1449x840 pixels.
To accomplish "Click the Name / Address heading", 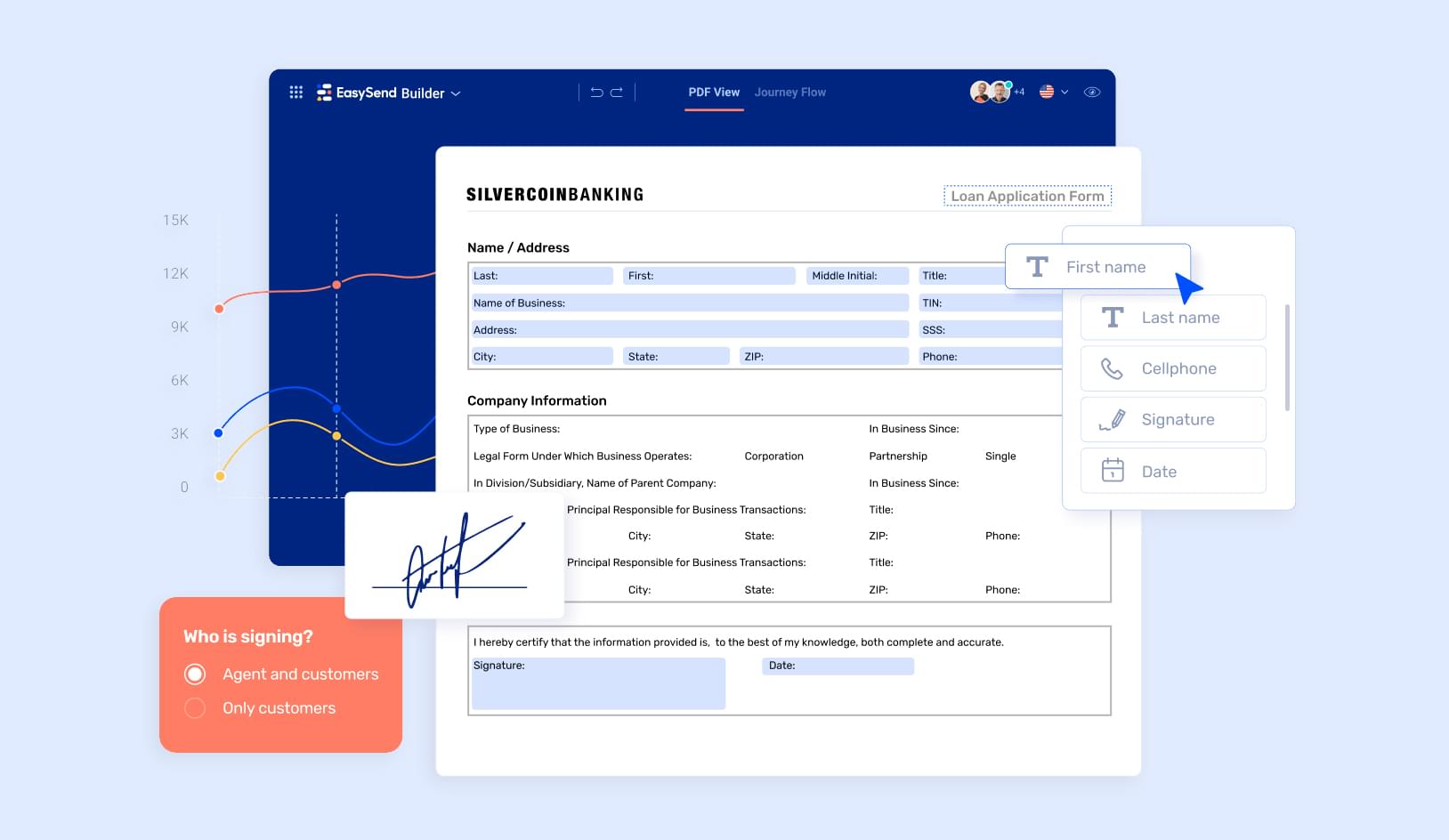I will 518,247.
